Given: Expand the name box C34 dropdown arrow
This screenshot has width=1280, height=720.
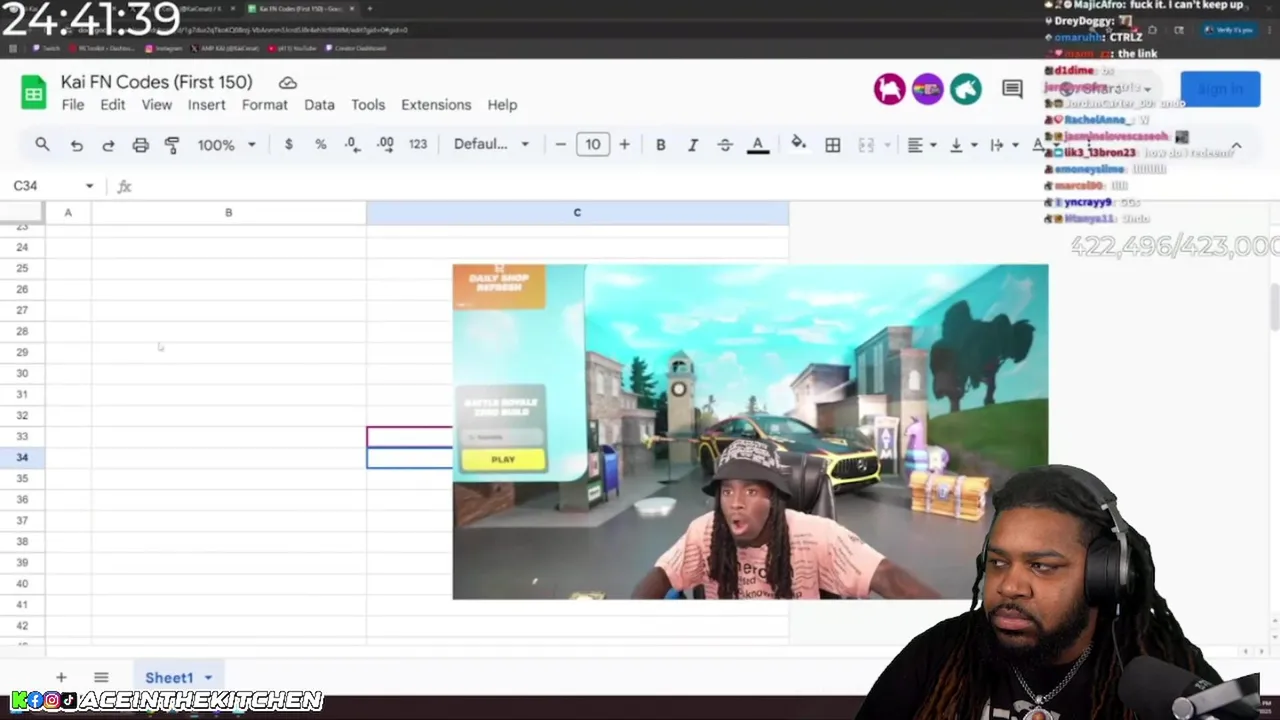Looking at the screenshot, I should (89, 186).
